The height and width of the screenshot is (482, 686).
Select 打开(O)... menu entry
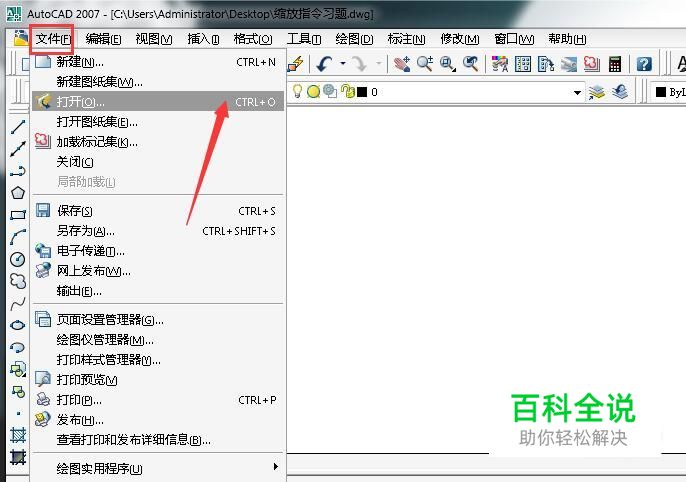pos(158,101)
